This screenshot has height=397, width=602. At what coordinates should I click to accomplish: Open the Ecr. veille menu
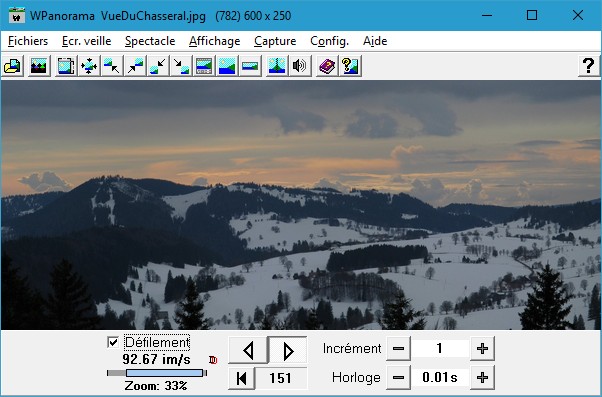[x=86, y=41]
